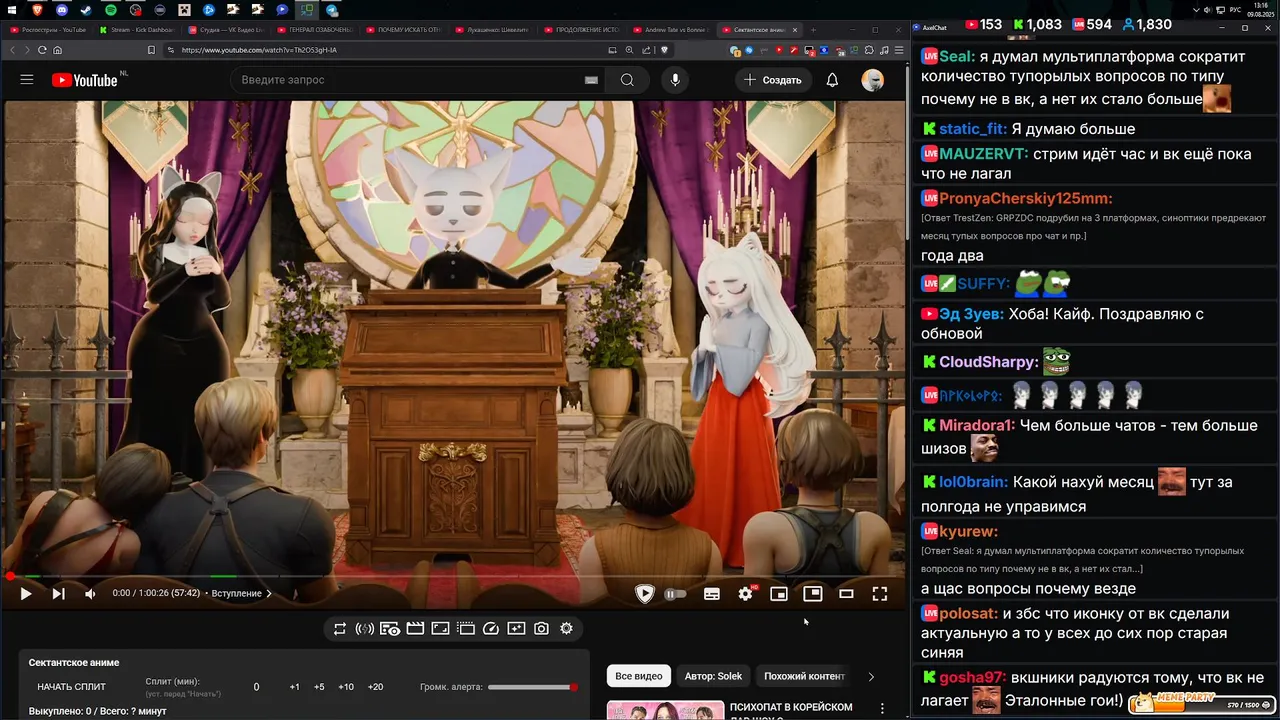The image size is (1280, 720).
Task: Click the audio boost broadcast icon
Action: [x=365, y=629]
